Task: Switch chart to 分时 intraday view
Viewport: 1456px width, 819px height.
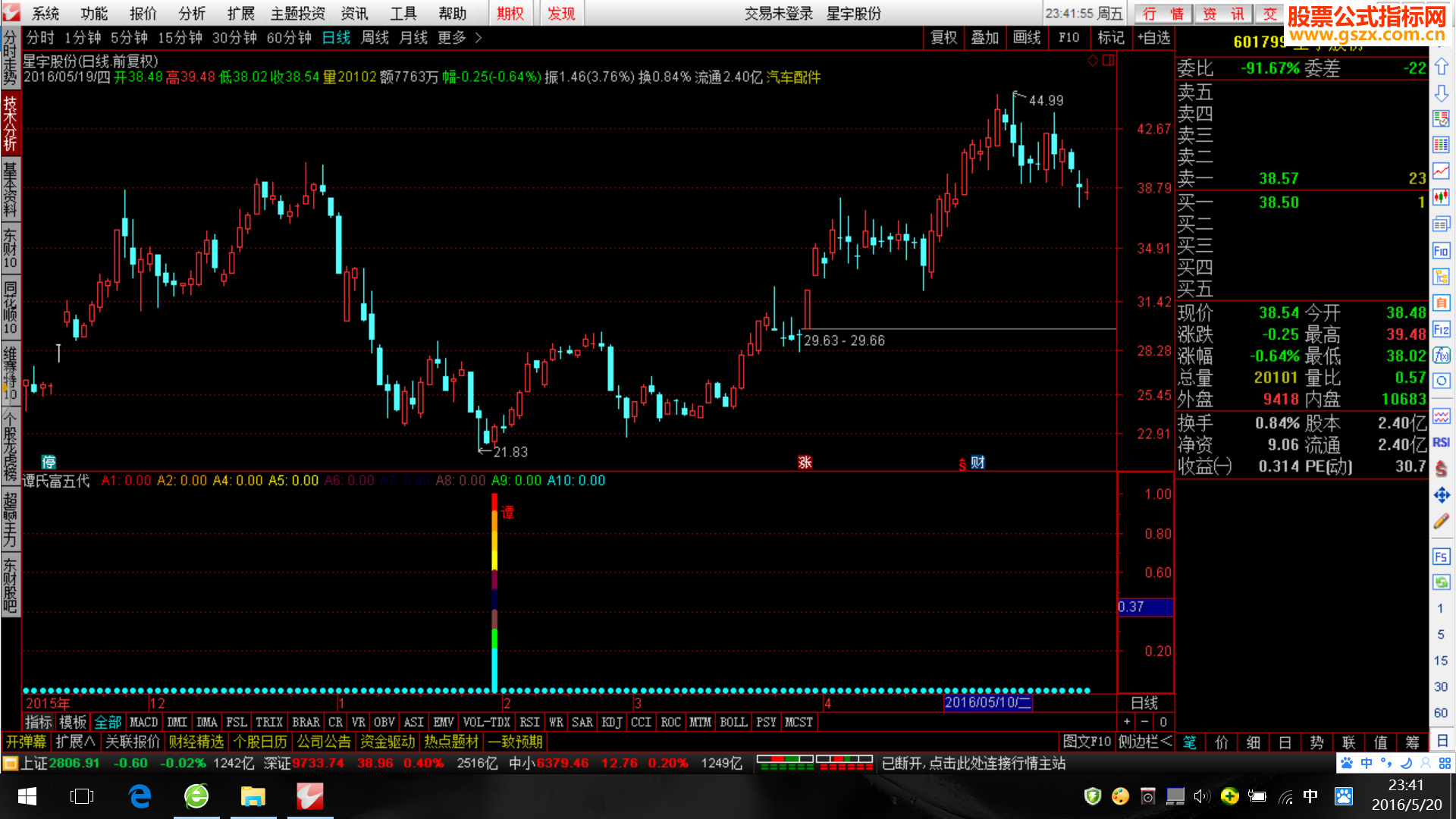Action: (x=40, y=37)
